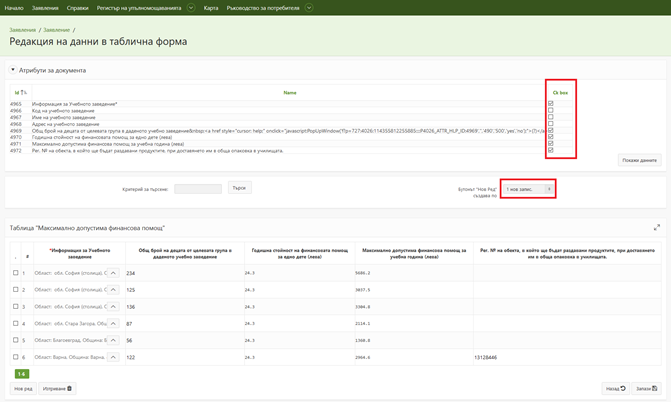This screenshot has width=671, height=402.
Task: Open Регистър на упълномощаванията menu
Action: pyautogui.click(x=139, y=8)
